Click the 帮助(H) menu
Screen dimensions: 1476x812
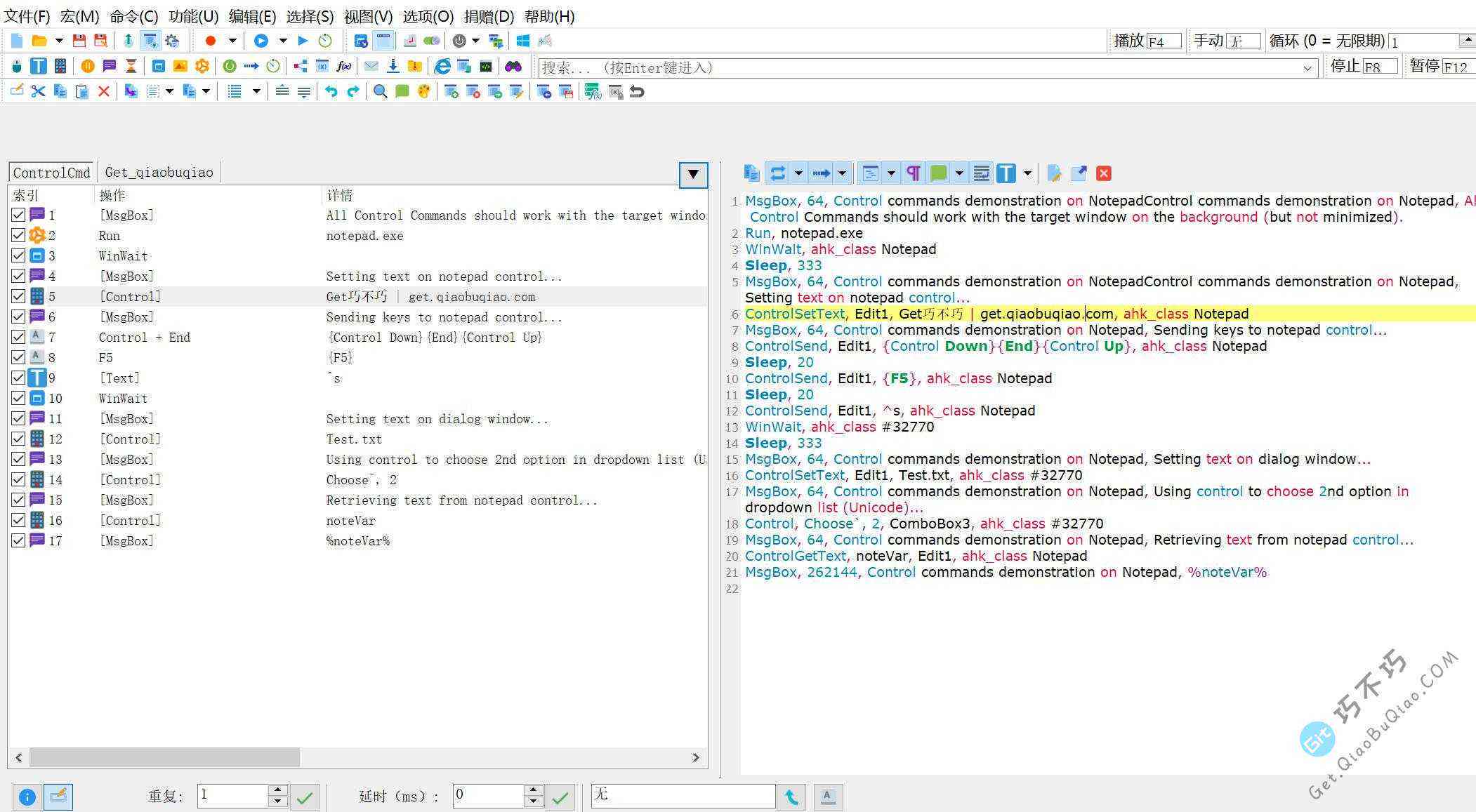(x=549, y=16)
